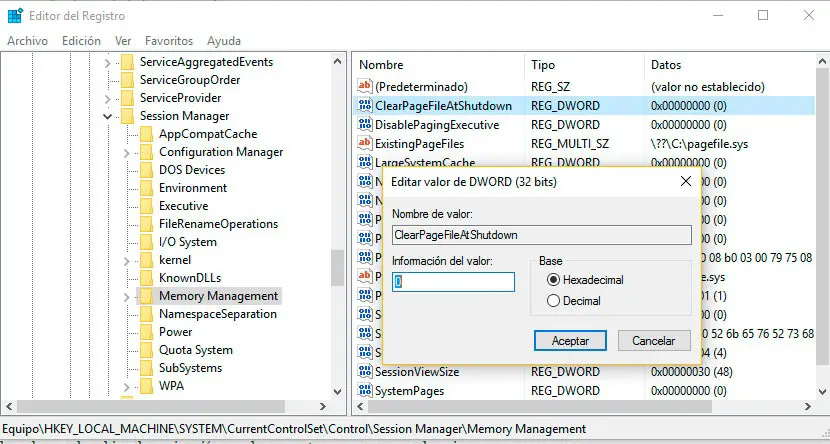Expand the WPA tree node
Image resolution: width=830 pixels, height=444 pixels.
click(126, 386)
